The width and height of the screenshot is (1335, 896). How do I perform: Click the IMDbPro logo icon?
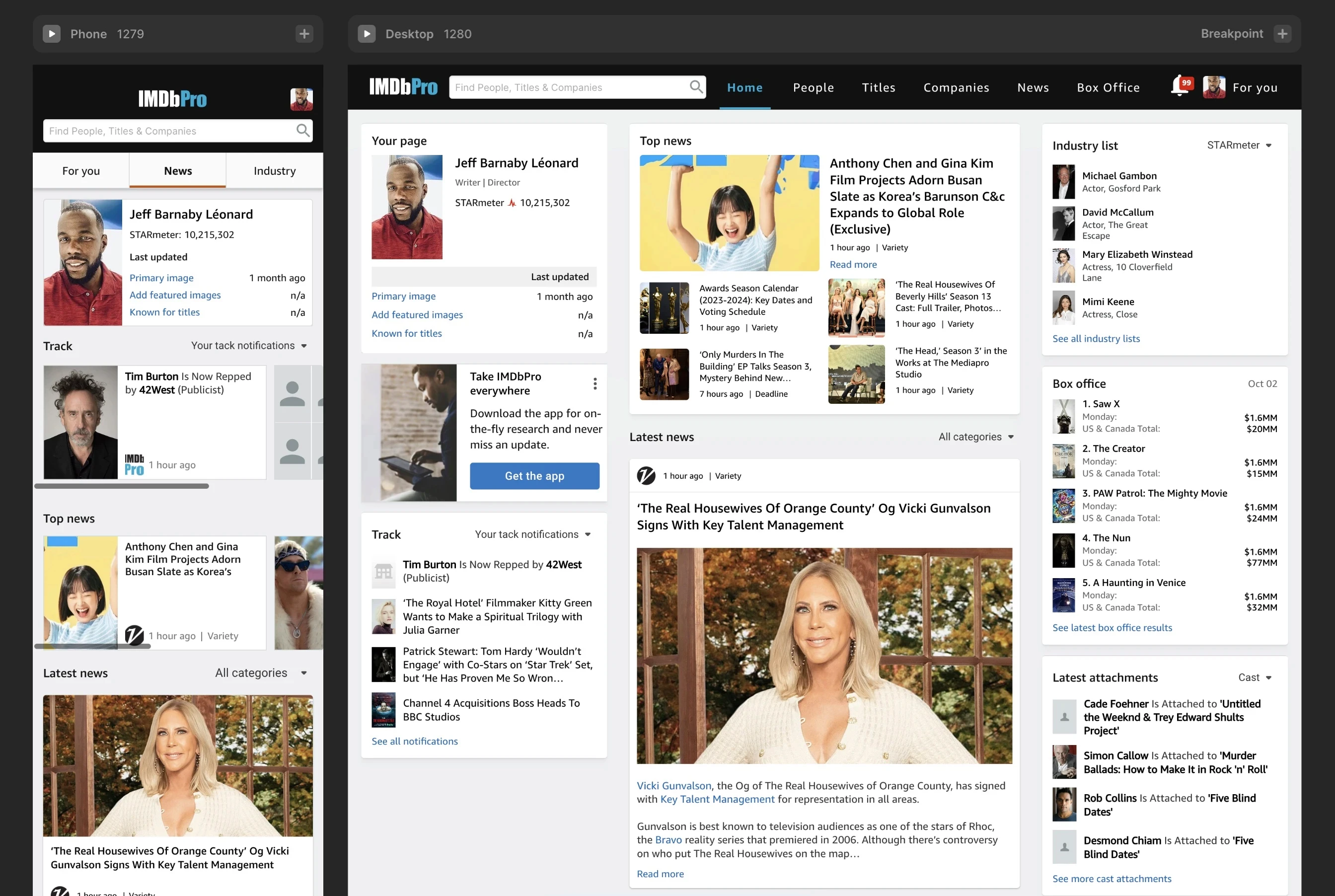pos(403,86)
